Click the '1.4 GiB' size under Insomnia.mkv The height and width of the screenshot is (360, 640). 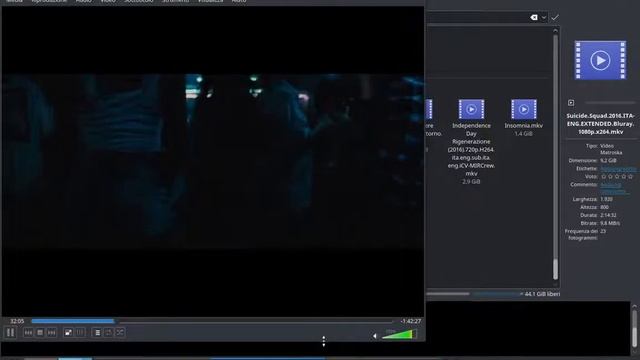523,134
